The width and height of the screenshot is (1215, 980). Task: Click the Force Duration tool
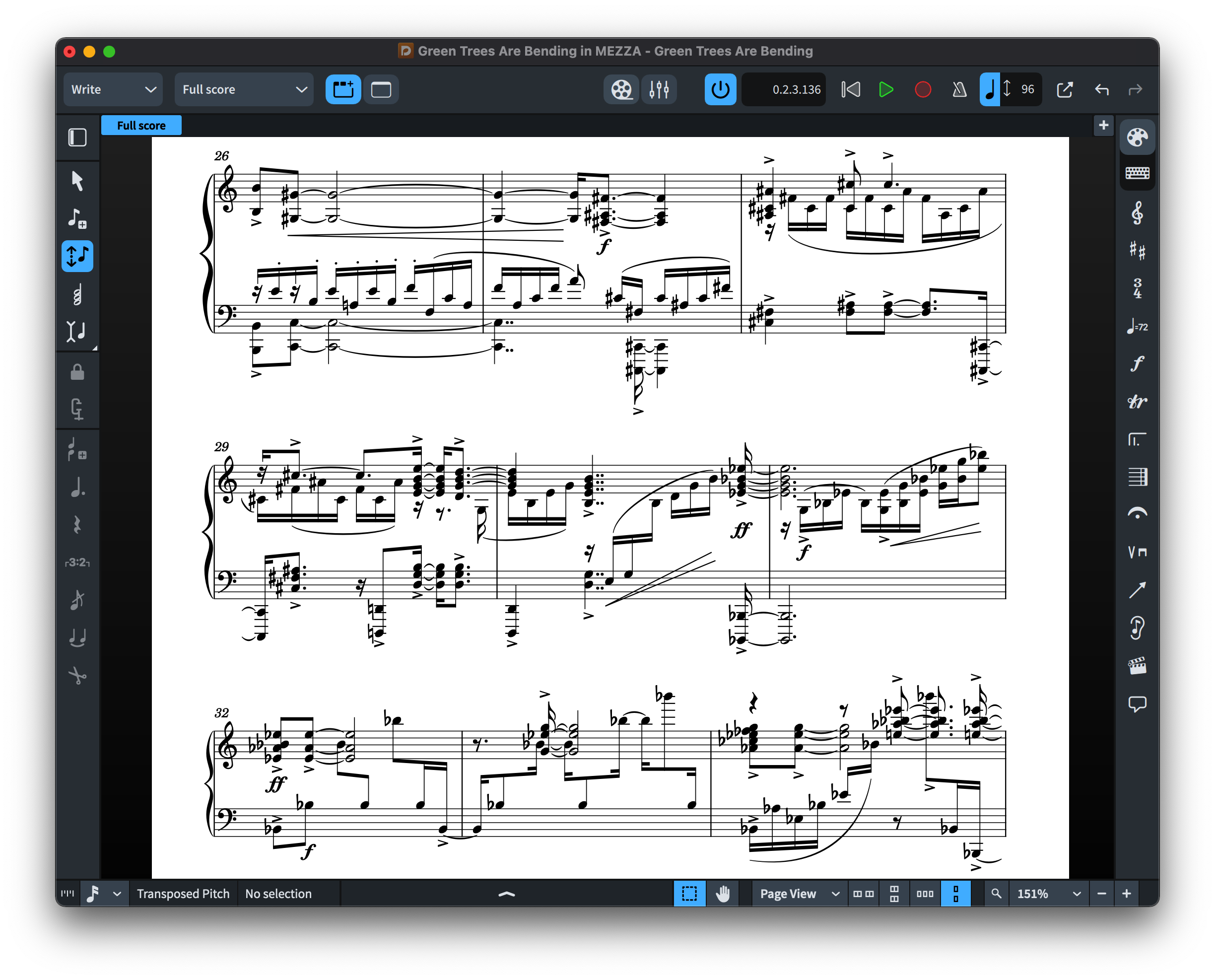[x=77, y=409]
